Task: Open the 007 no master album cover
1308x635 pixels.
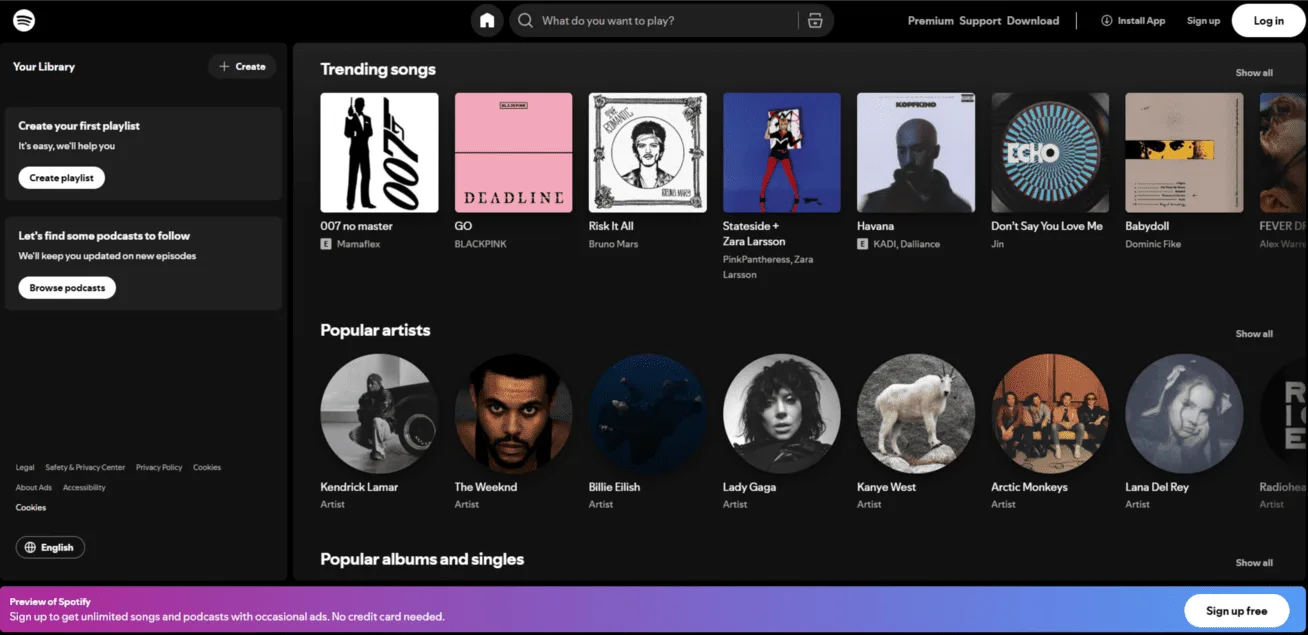Action: coord(379,152)
